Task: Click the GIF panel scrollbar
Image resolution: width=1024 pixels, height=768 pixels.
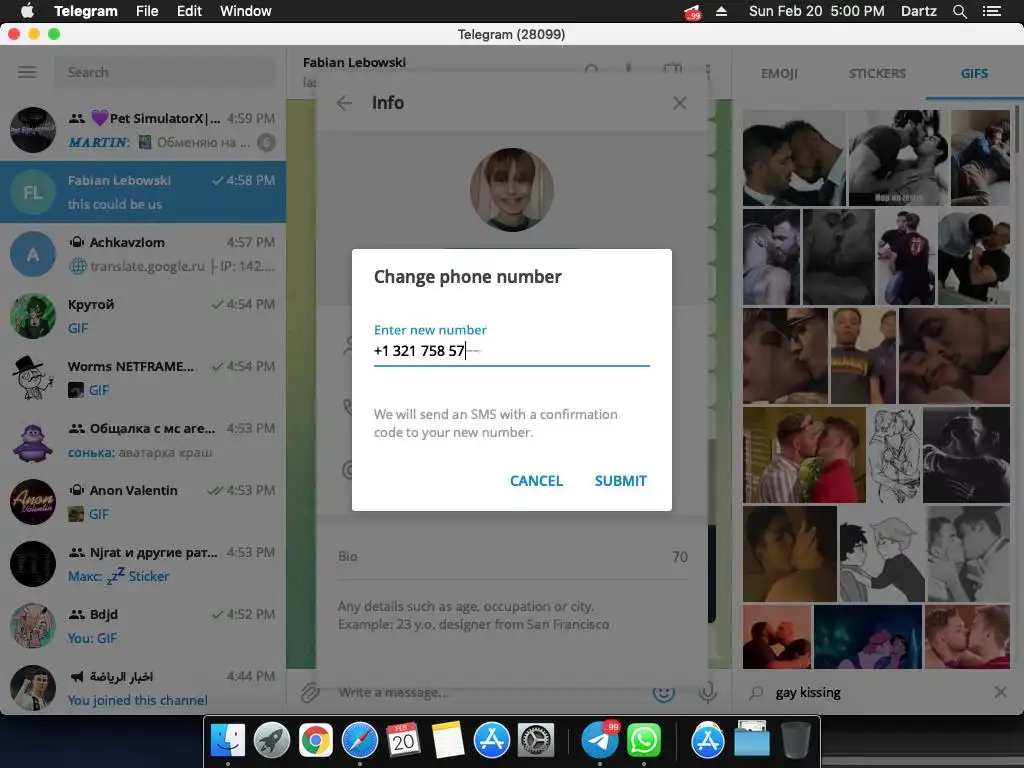Action: tap(1017, 131)
